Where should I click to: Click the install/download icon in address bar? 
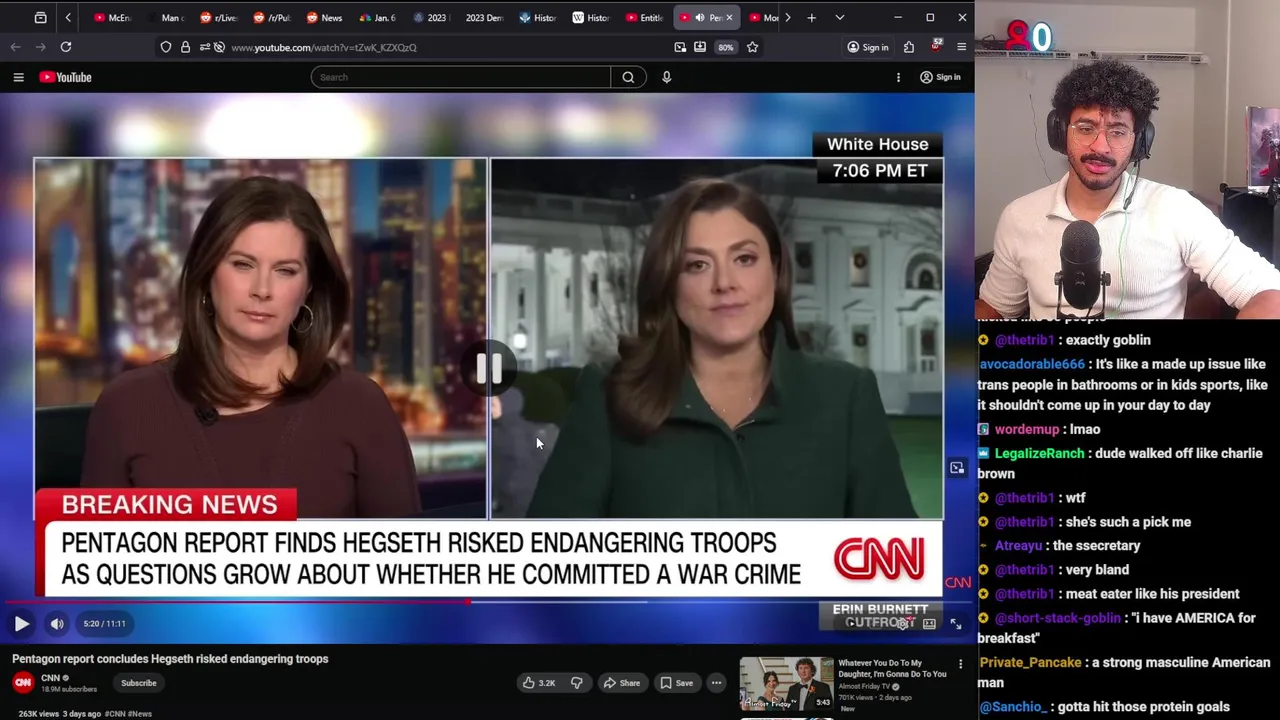[x=700, y=47]
